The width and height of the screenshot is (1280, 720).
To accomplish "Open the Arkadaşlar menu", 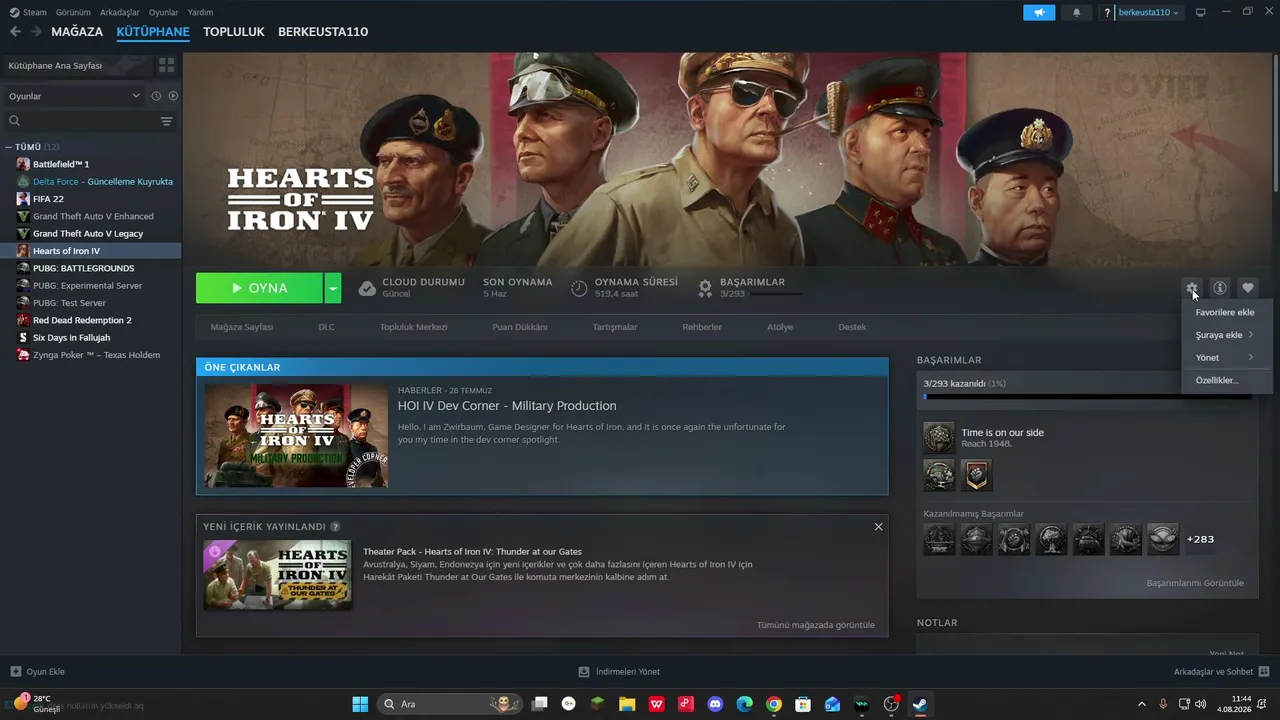I will tap(120, 13).
